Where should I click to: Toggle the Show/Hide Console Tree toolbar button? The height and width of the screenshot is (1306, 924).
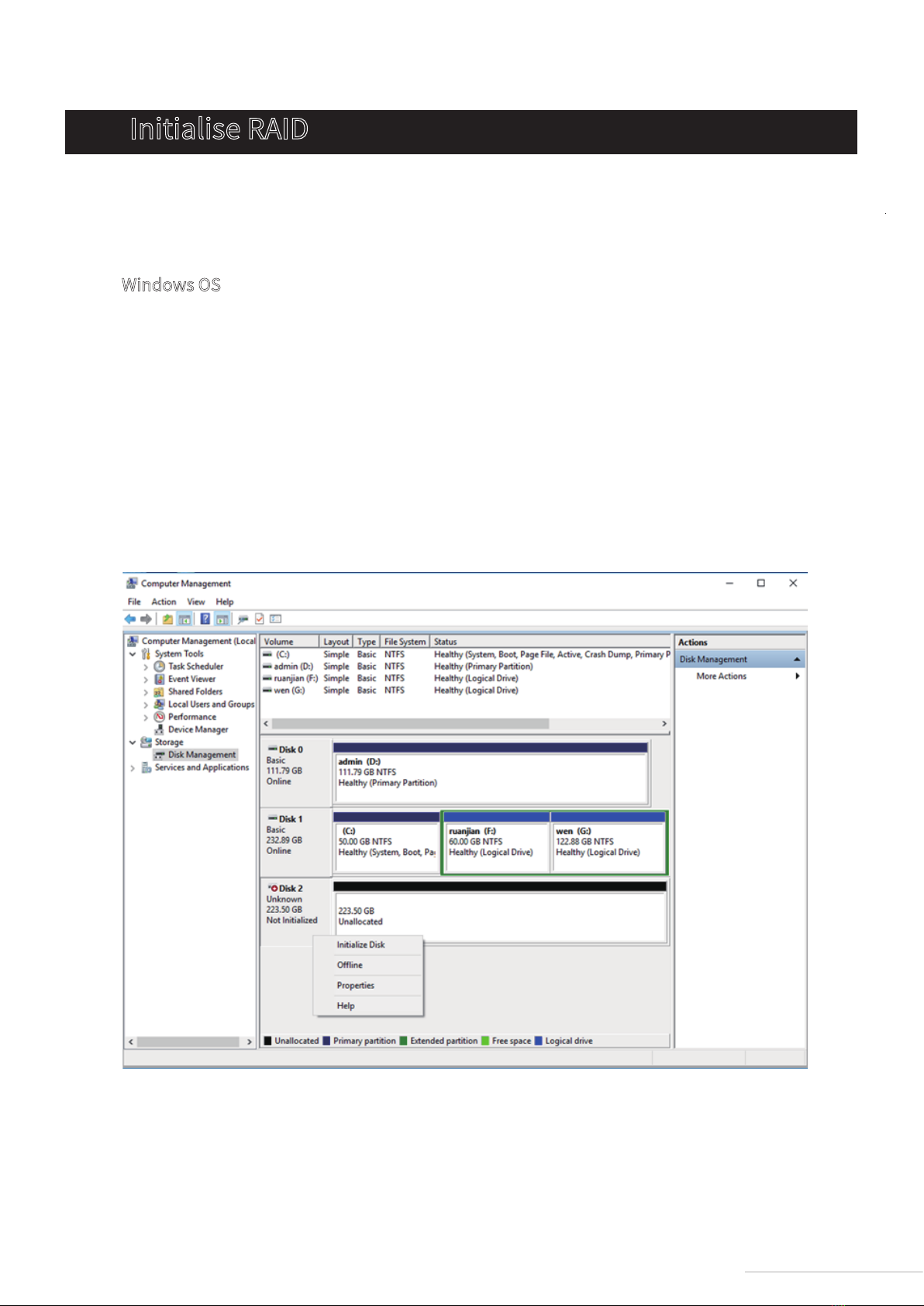[185, 619]
